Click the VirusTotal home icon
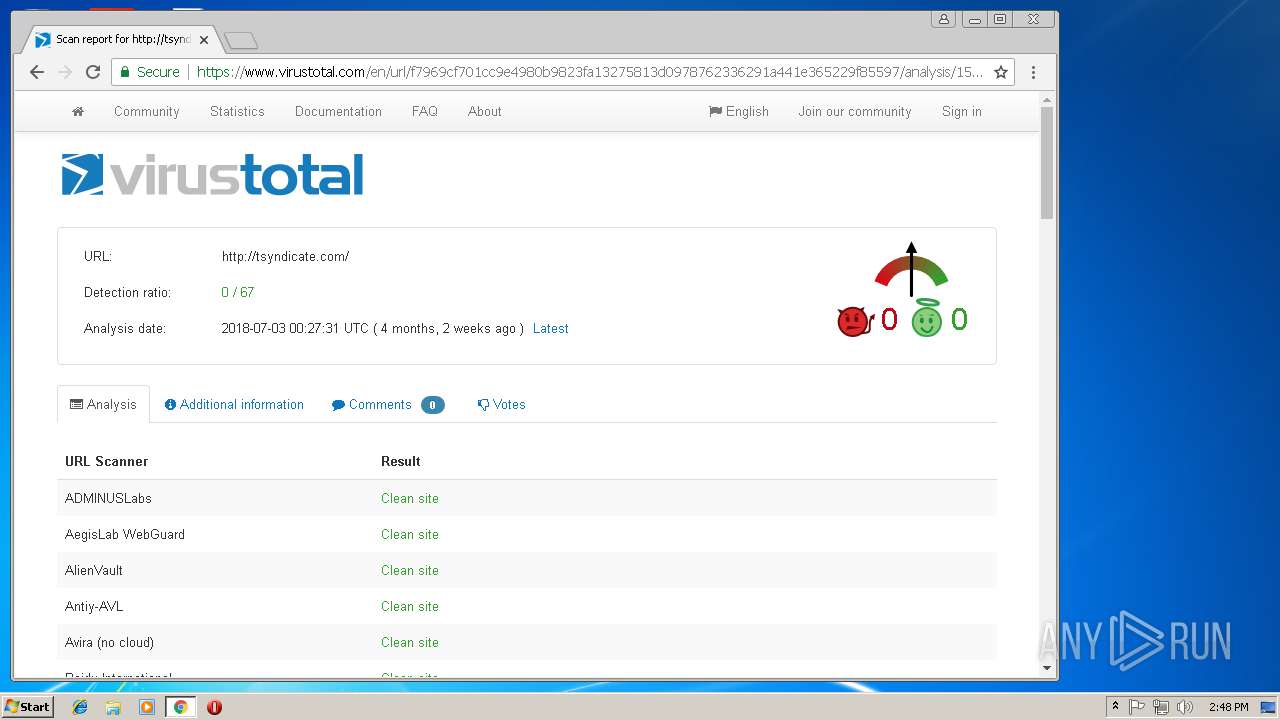1280x720 pixels. tap(78, 112)
